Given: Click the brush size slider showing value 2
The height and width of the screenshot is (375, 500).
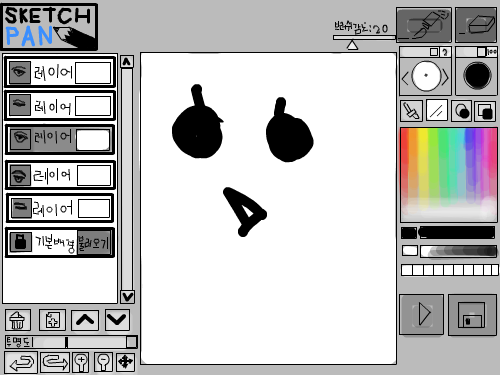Looking at the screenshot, I should [x=419, y=52].
